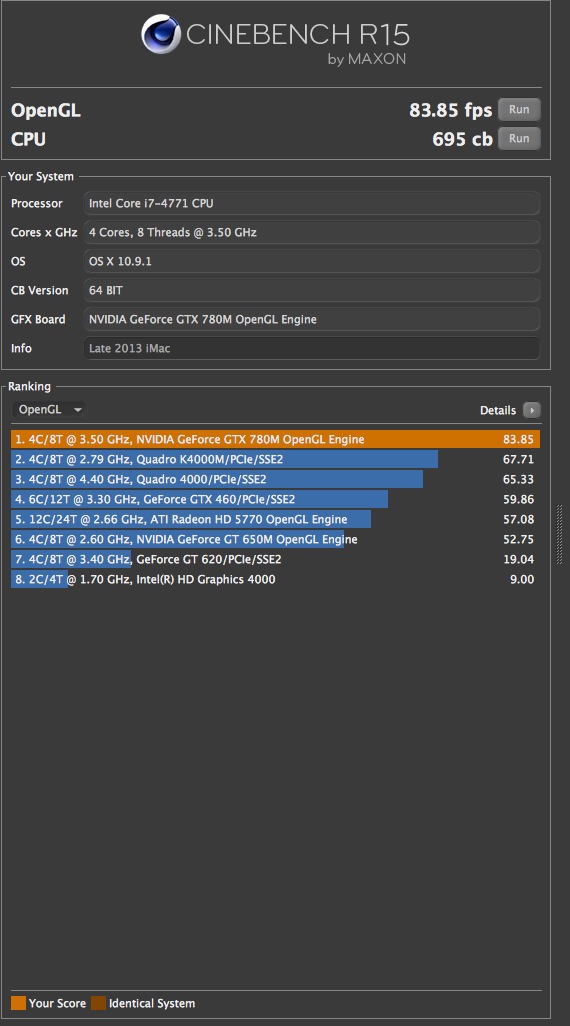
Task: Click the GFX Board field GTX 780M
Action: click(312, 319)
